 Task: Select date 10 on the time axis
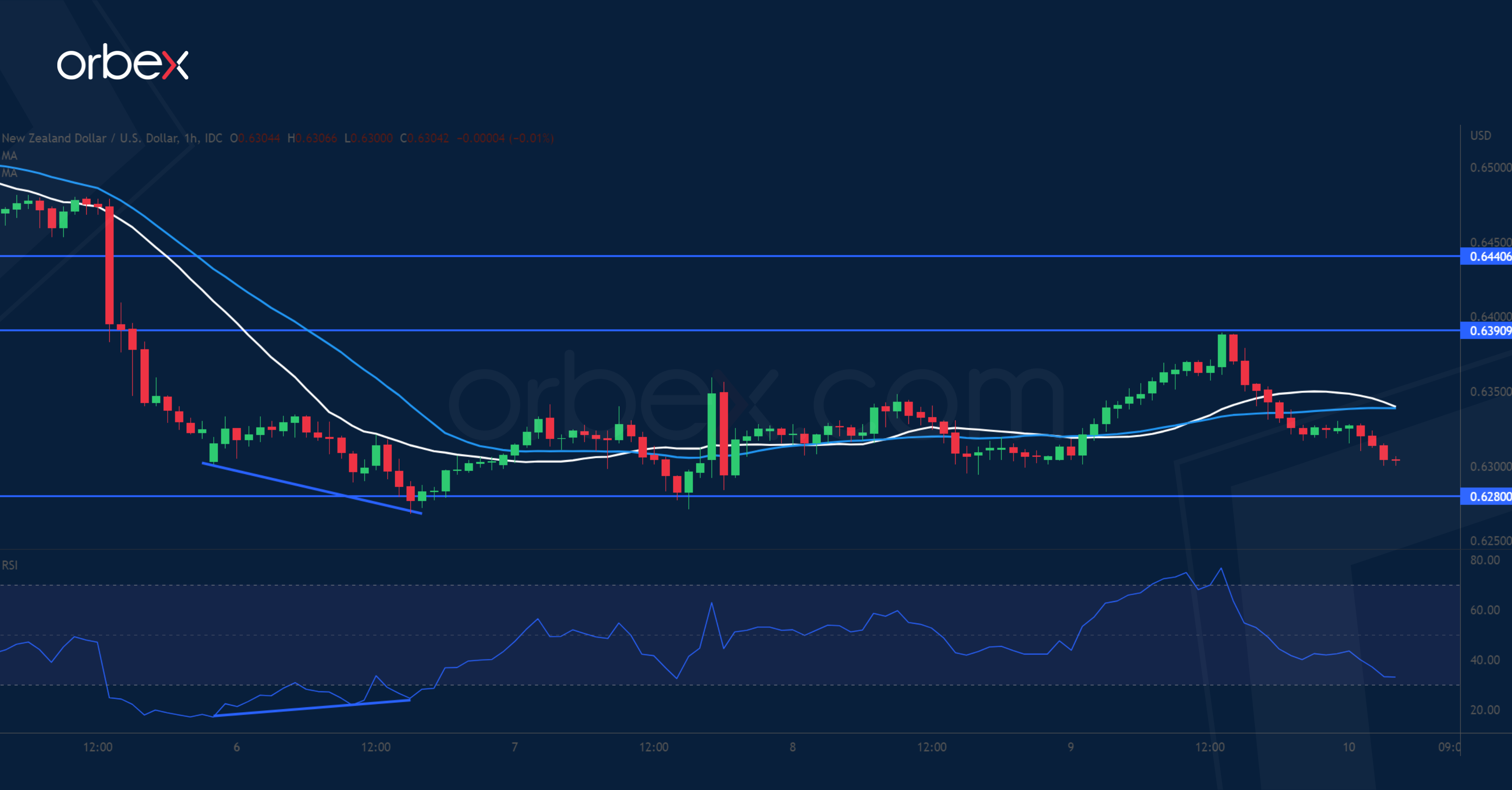pos(1349,747)
